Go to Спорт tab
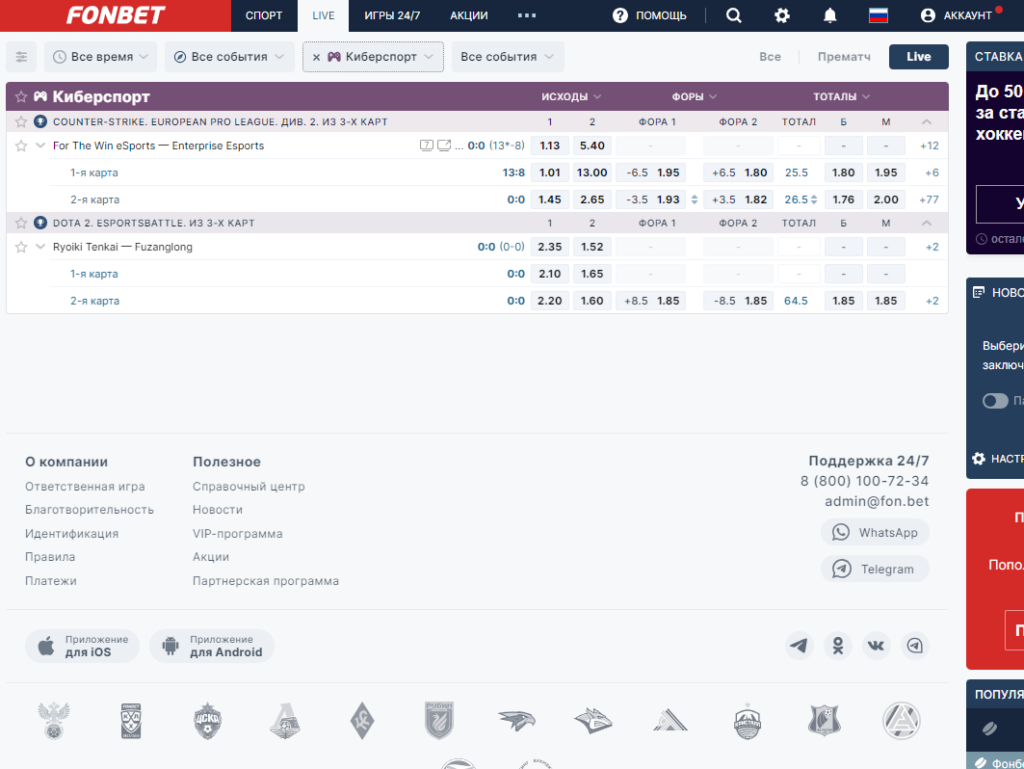Image resolution: width=1024 pixels, height=769 pixels. (x=264, y=16)
